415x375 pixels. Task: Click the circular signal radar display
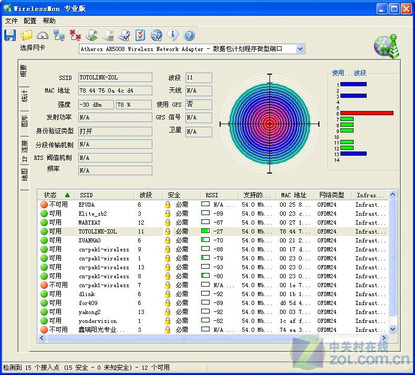270,124
